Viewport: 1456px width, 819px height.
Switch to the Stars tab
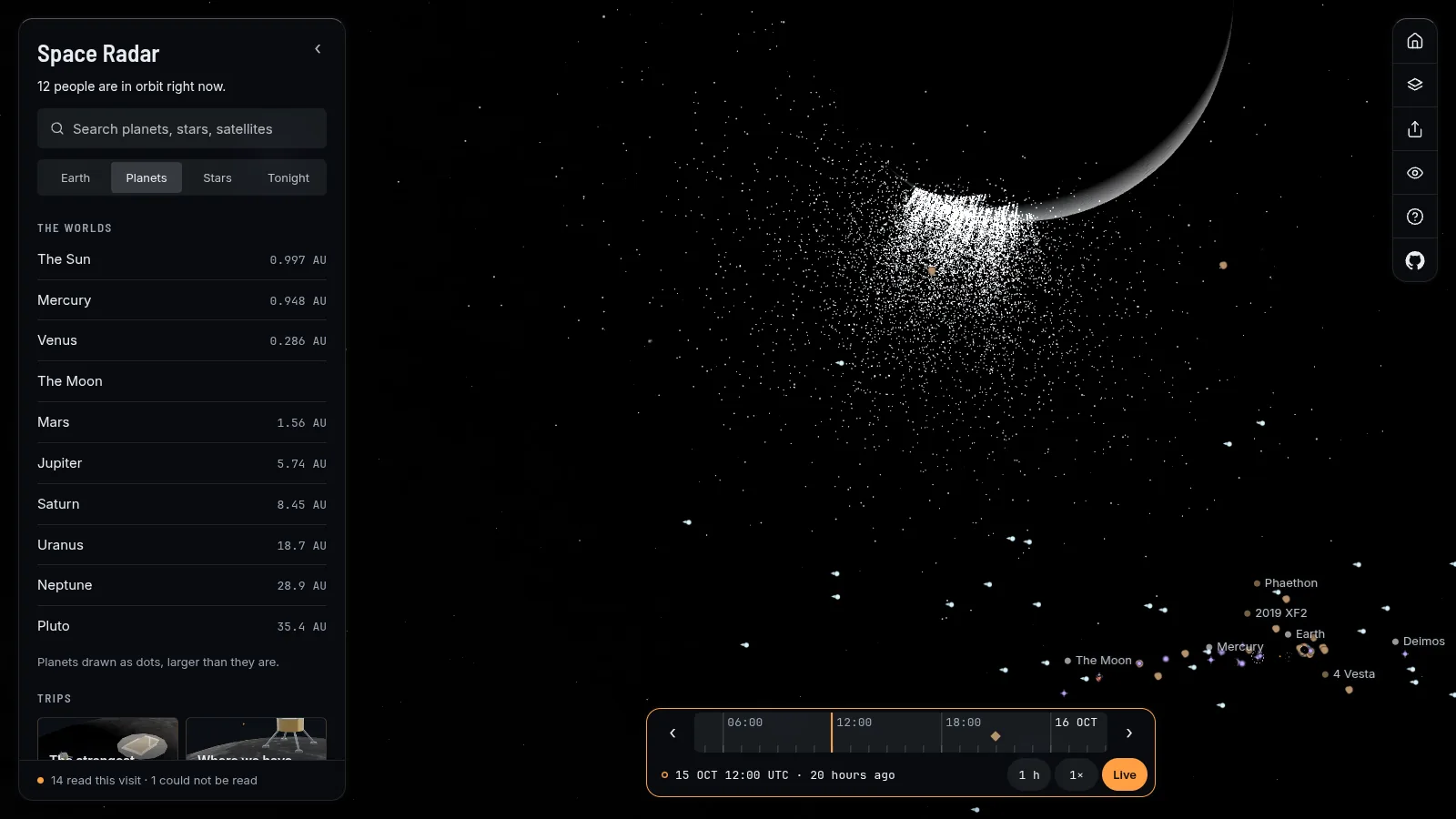coord(217,177)
